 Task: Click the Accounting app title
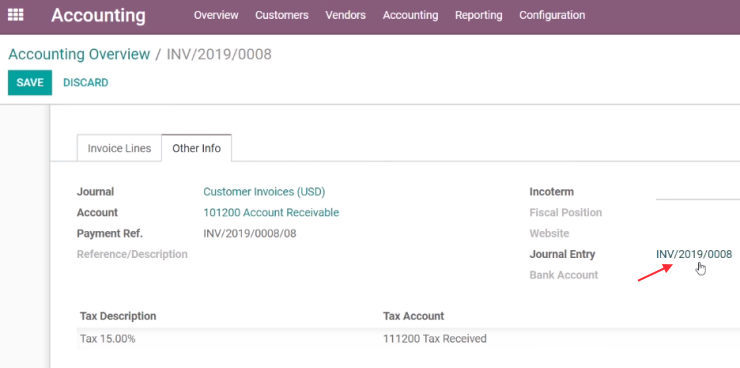coord(98,16)
